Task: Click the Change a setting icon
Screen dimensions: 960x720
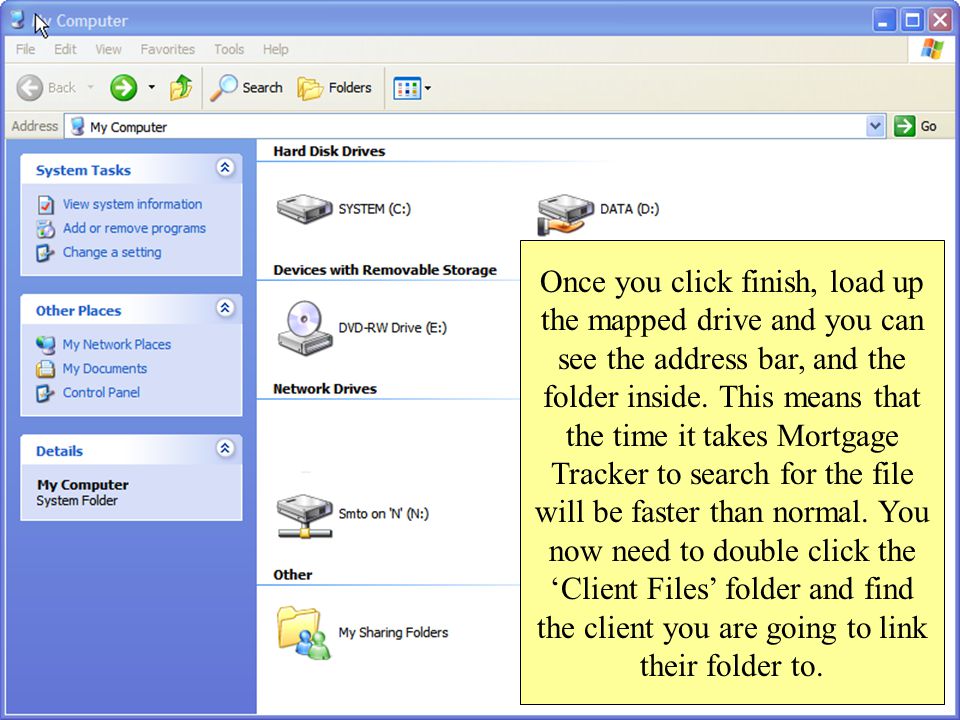Action: pyautogui.click(x=46, y=252)
